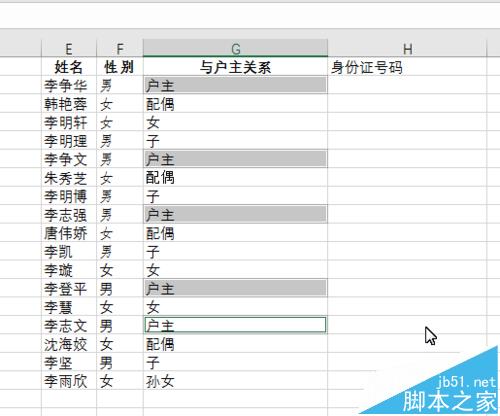Click 配偶 cell in 沈海姣 row
This screenshot has width=500, height=416.
click(235, 344)
